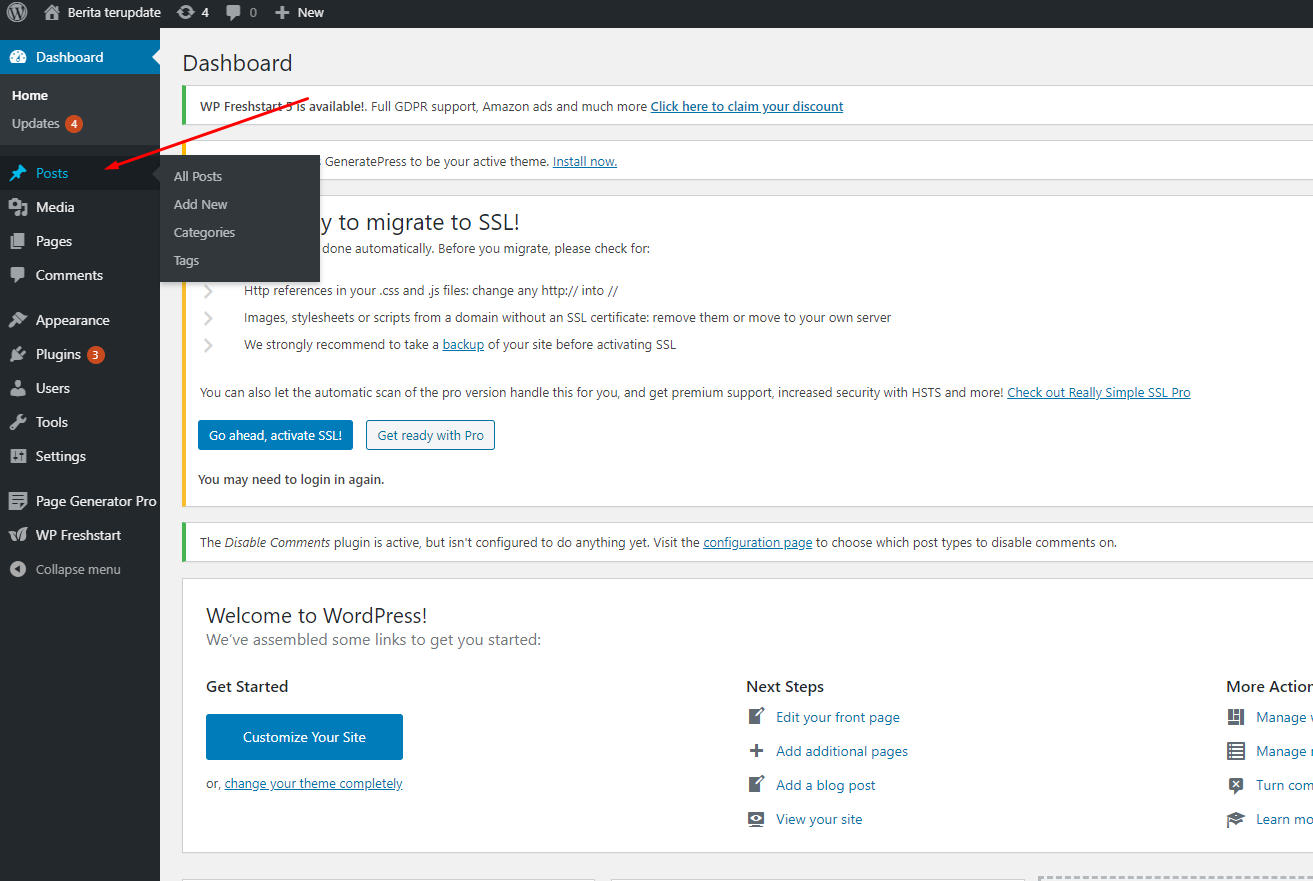
Task: Open the Tools menu in sidebar
Action: (52, 422)
